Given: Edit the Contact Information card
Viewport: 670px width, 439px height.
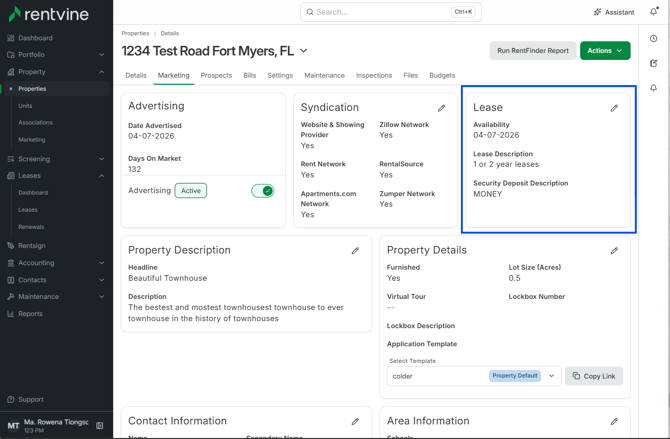Looking at the screenshot, I should click(x=355, y=421).
